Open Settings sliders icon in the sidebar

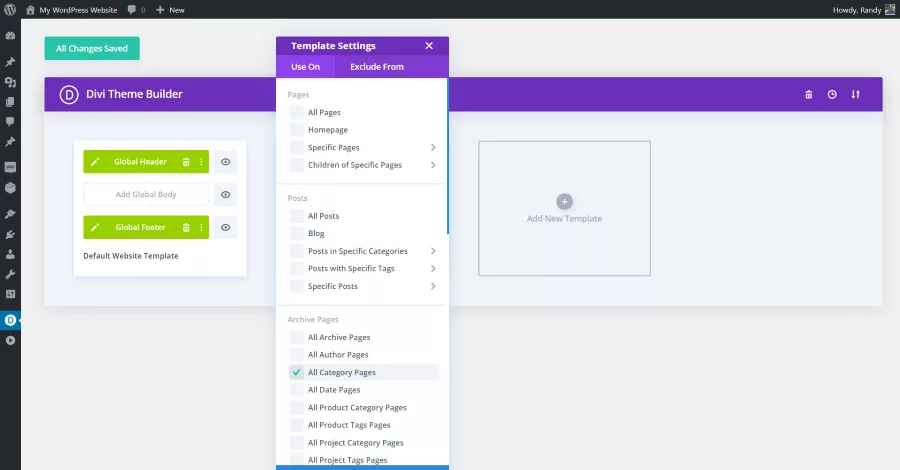tap(10, 294)
